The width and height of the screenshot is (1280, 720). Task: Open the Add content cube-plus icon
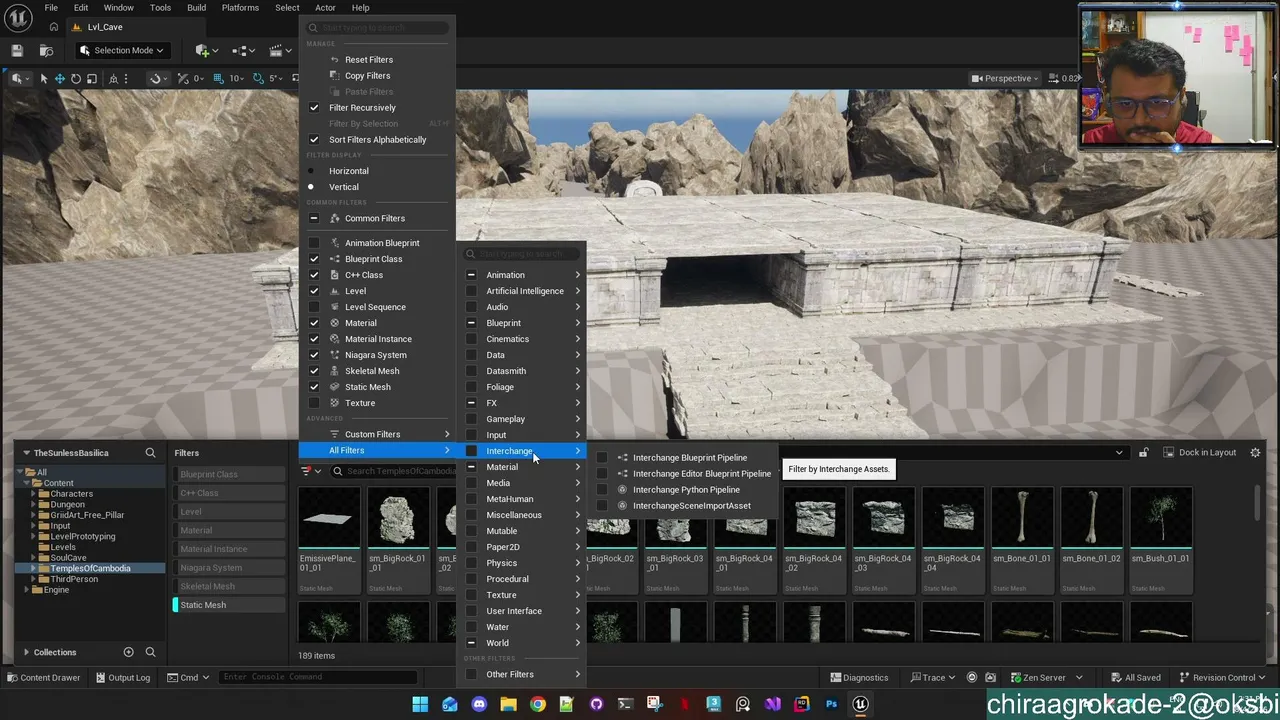[204, 50]
